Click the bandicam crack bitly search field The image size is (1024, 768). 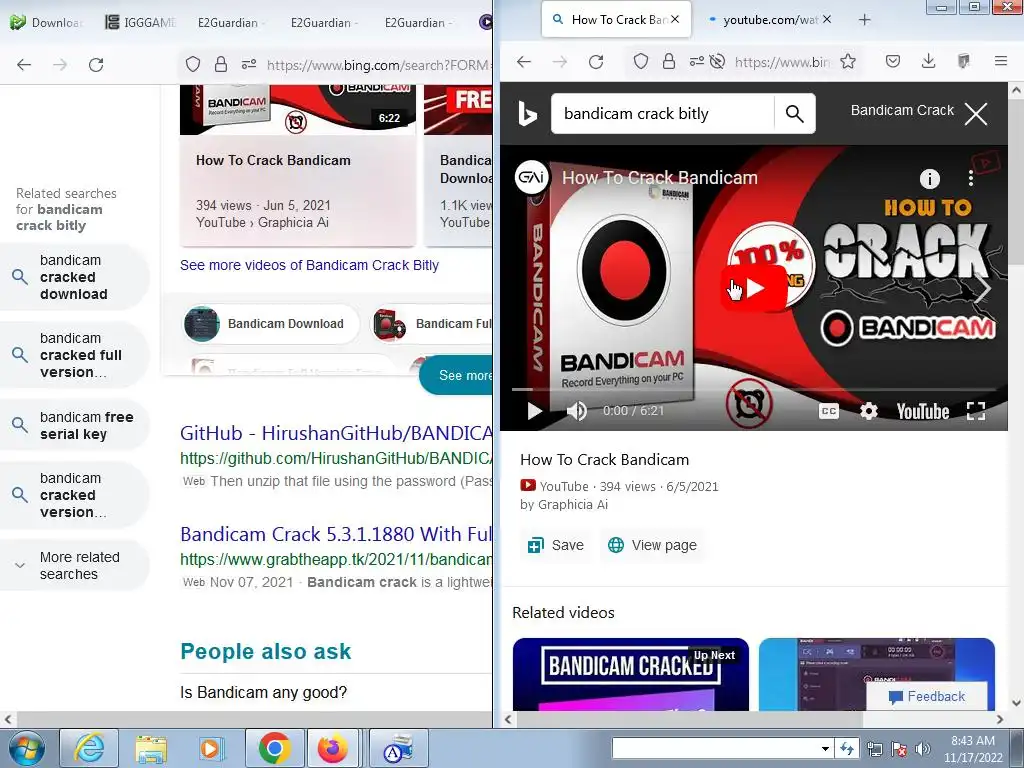tap(662, 114)
